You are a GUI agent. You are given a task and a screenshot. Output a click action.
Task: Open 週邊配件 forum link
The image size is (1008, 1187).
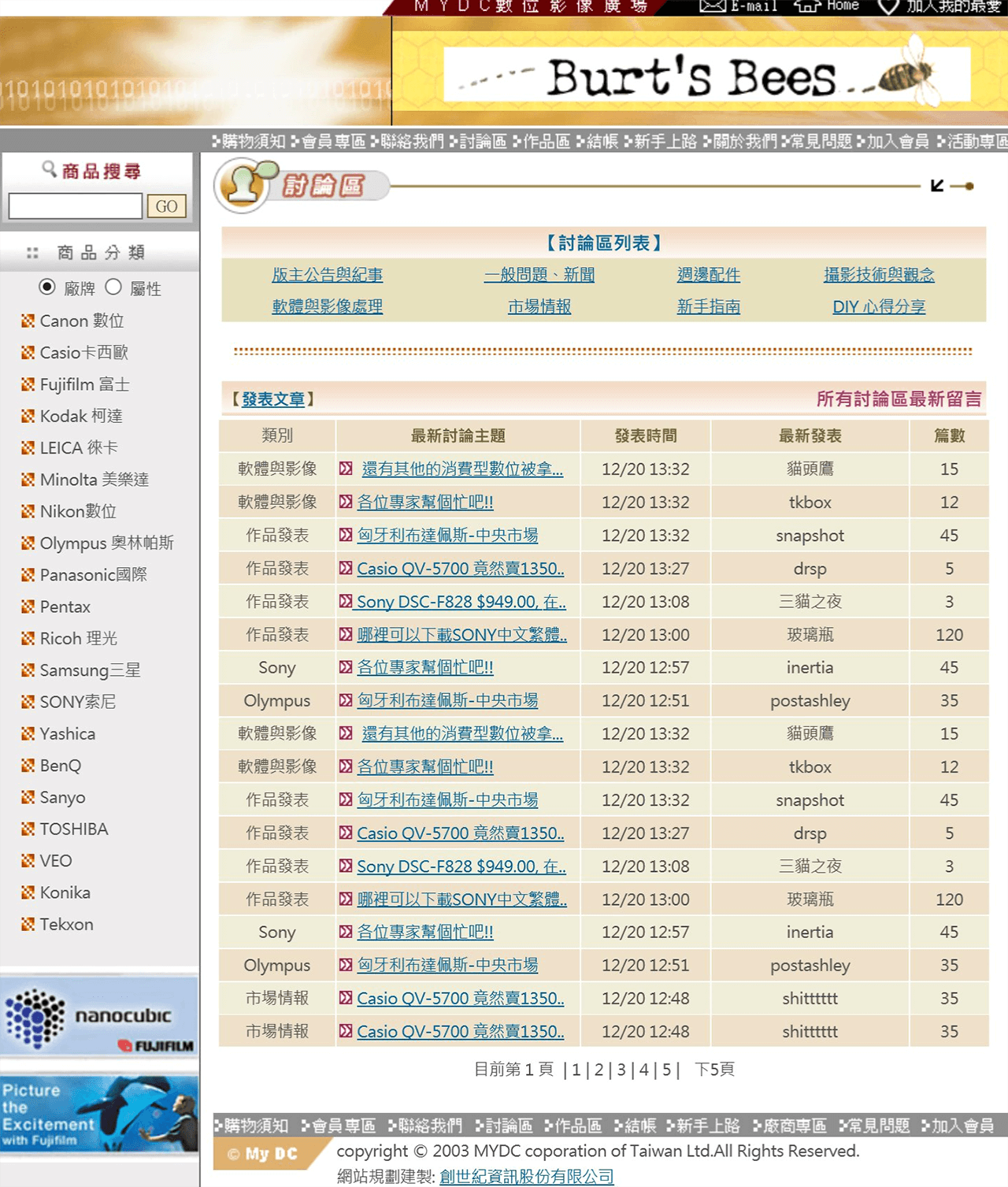[709, 275]
